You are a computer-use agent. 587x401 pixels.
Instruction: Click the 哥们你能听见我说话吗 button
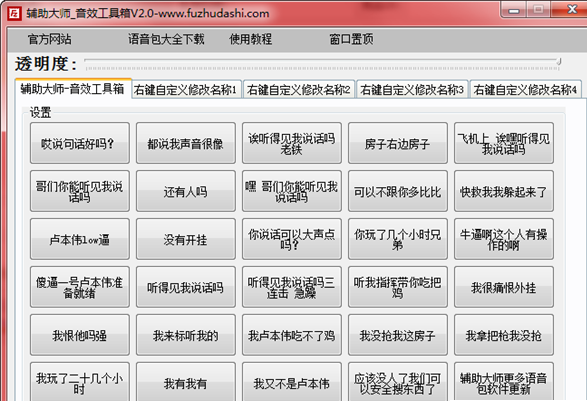pyautogui.click(x=80, y=191)
